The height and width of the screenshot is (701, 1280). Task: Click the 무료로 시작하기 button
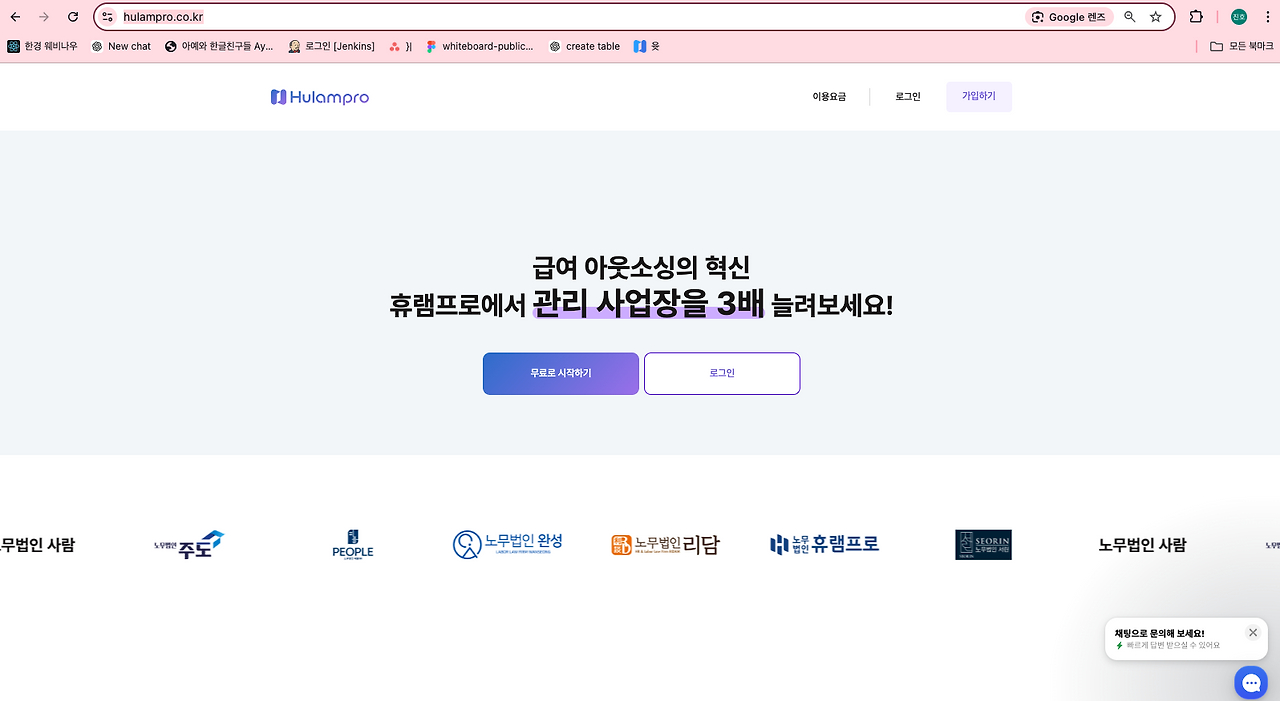pos(560,373)
